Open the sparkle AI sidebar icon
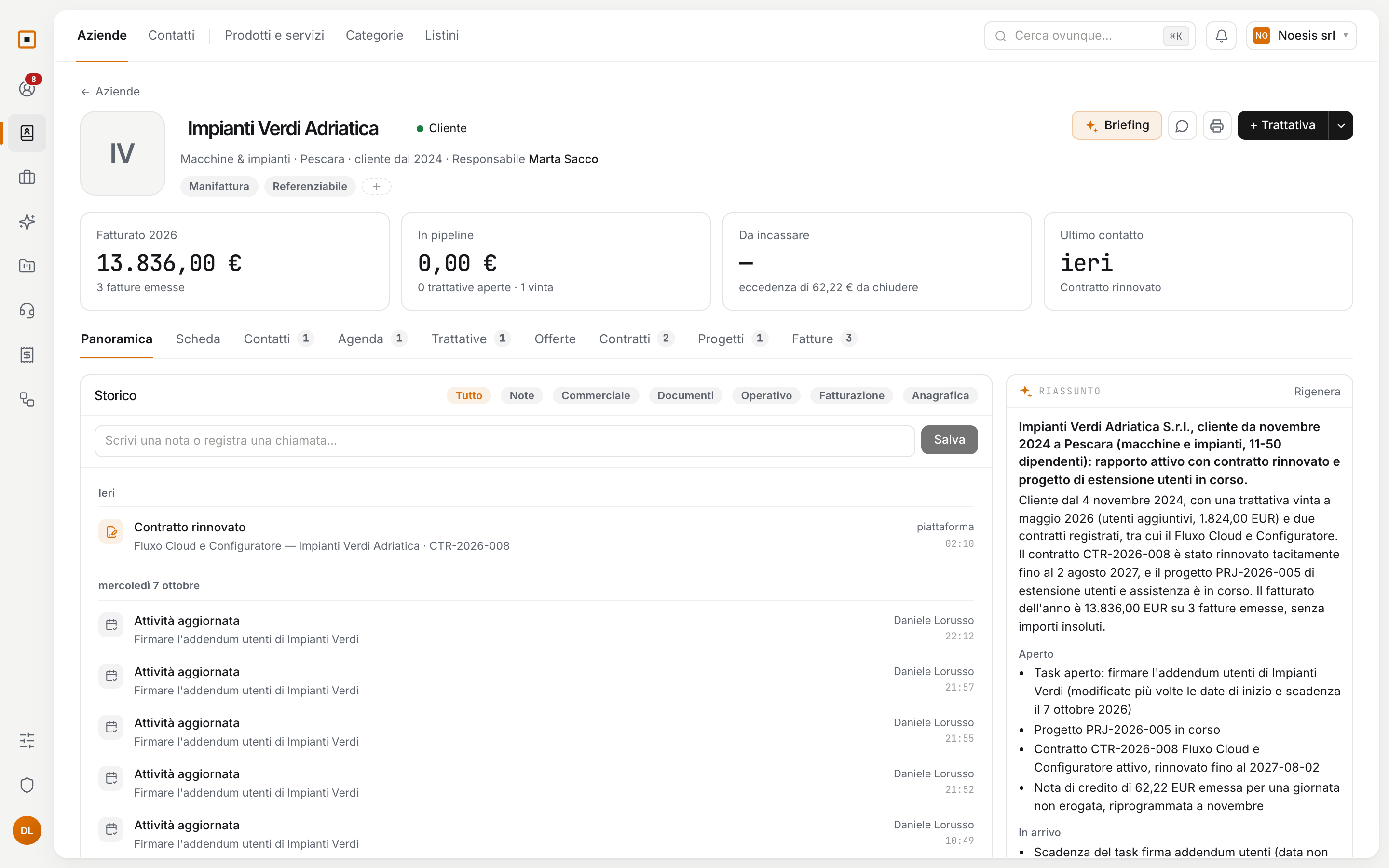 (27, 222)
